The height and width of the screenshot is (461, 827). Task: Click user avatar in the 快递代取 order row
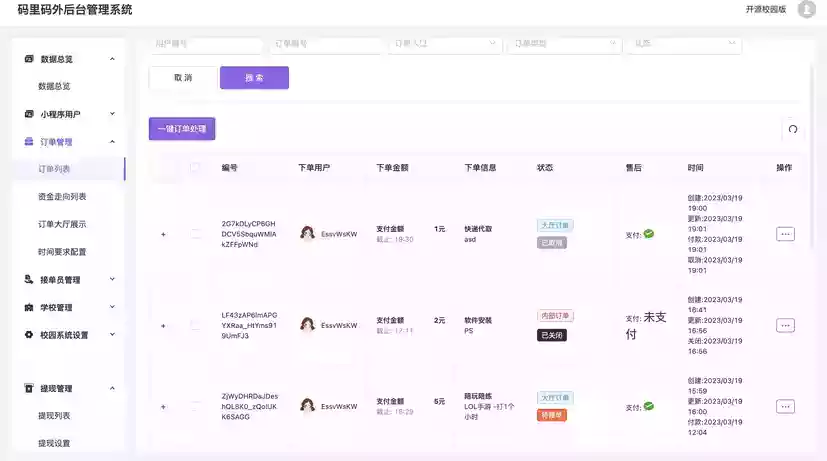(x=307, y=233)
